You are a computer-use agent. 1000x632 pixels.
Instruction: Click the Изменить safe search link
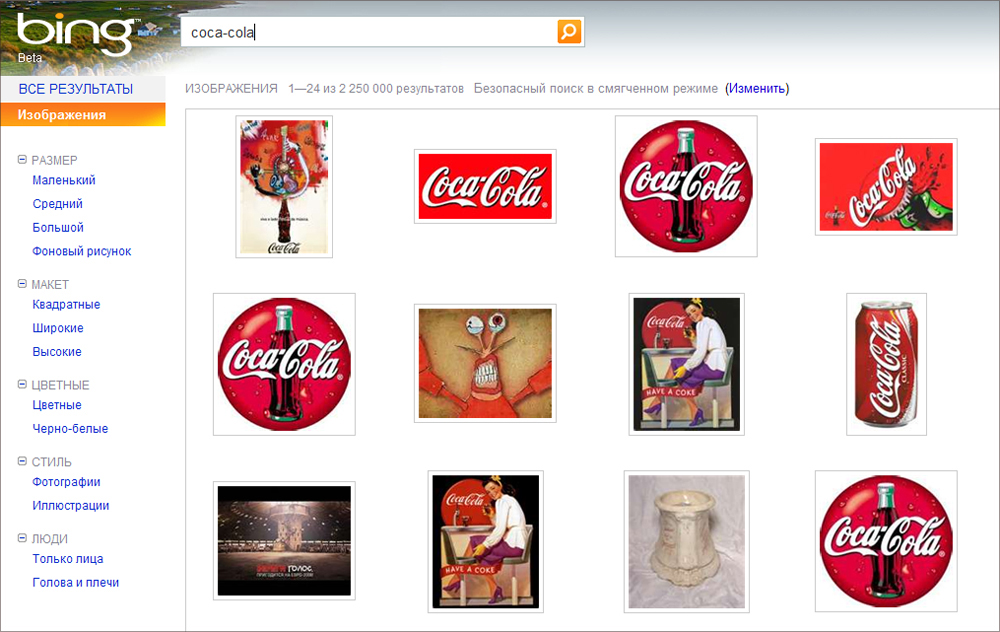(756, 89)
